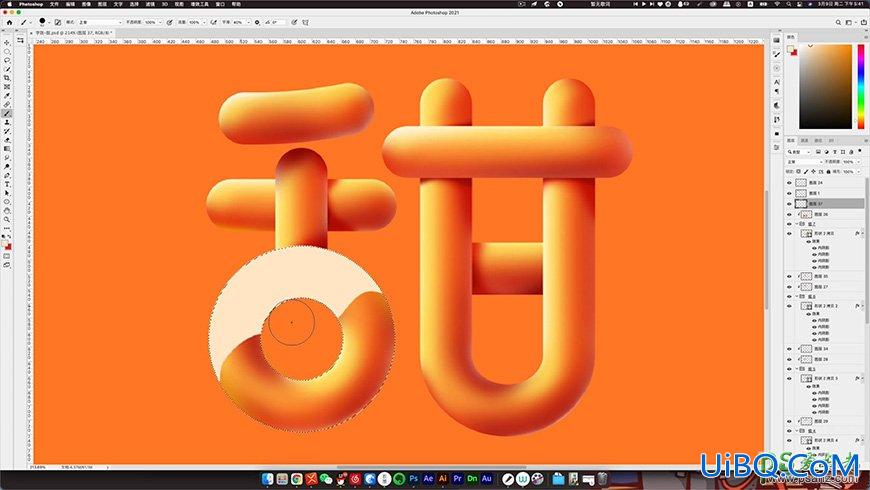Select the Move tool
Screen dimensions: 870x490
(7, 42)
